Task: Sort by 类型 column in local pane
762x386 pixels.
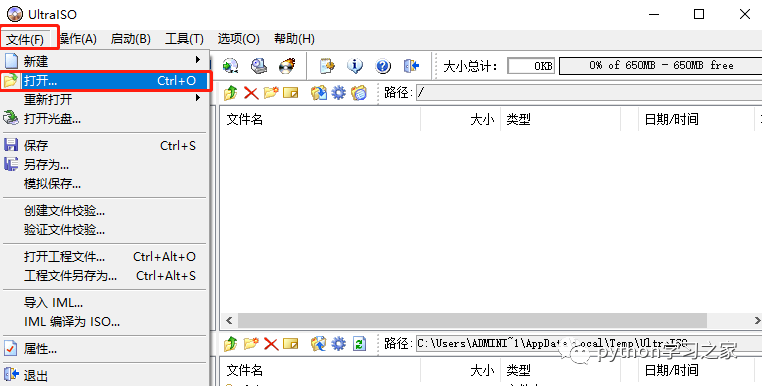Action: pyautogui.click(x=561, y=370)
